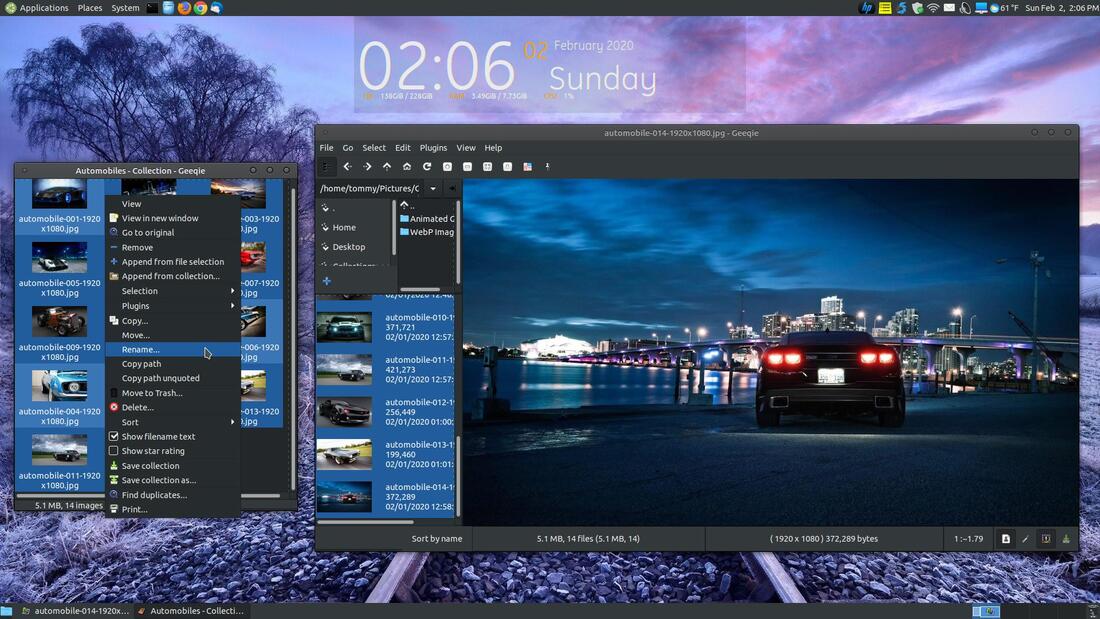
Task: Open the path history dropdown arrow
Action: click(x=433, y=189)
